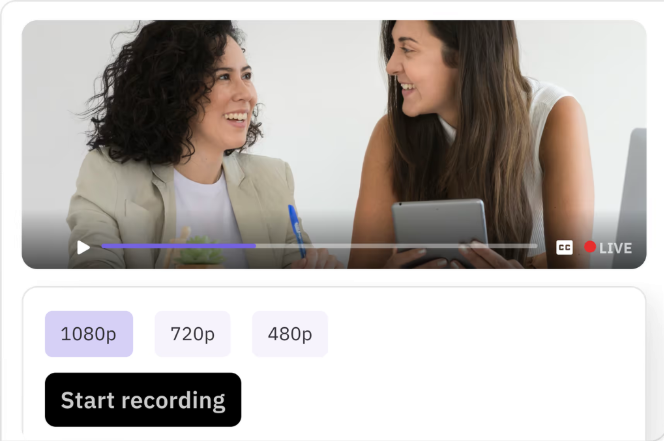Click the small succulent plant in video
The image size is (666, 441).
[200, 252]
